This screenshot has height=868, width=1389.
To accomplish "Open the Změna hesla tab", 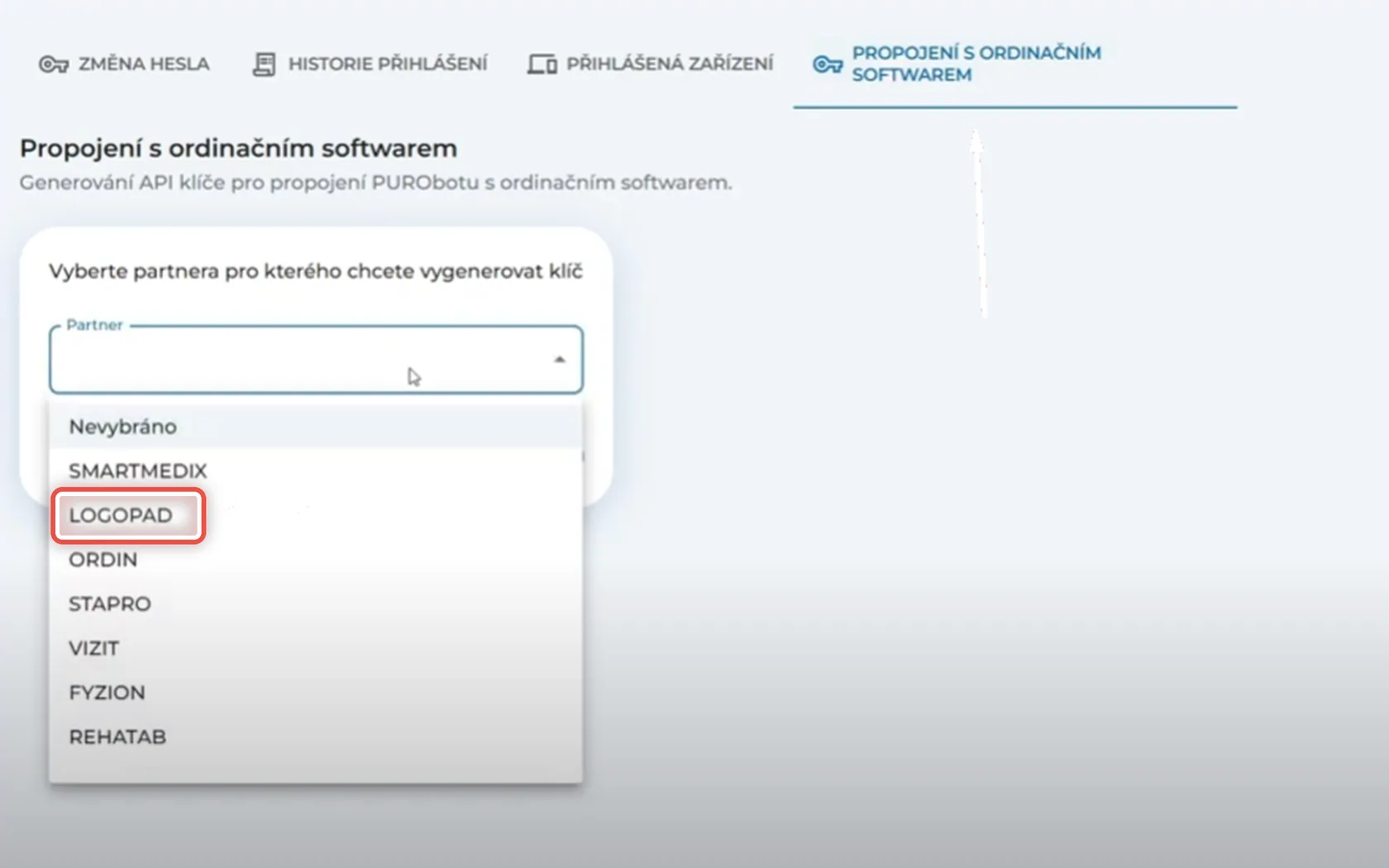I will (124, 64).
